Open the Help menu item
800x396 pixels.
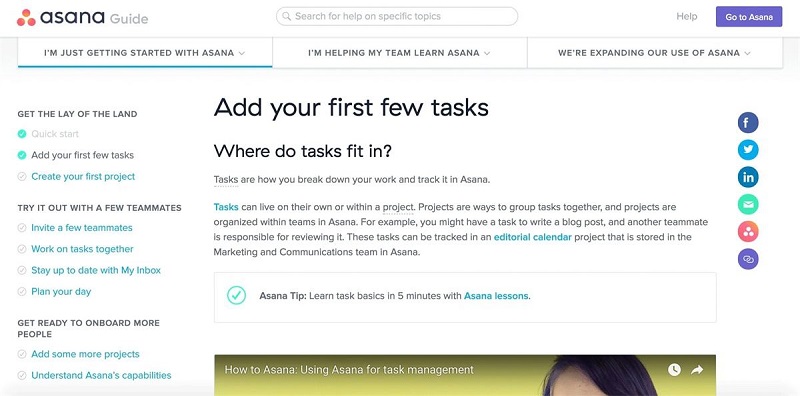686,16
